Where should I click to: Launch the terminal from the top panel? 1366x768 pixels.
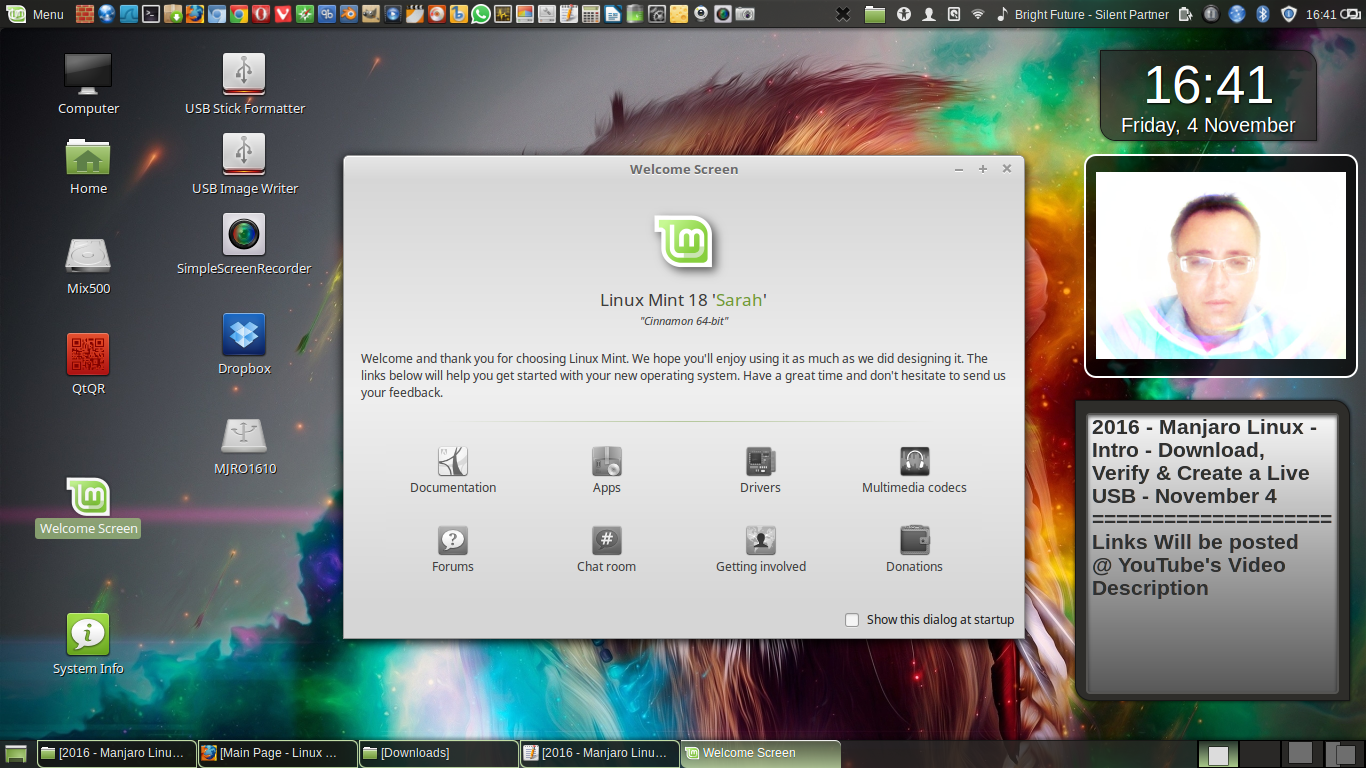pyautogui.click(x=151, y=14)
